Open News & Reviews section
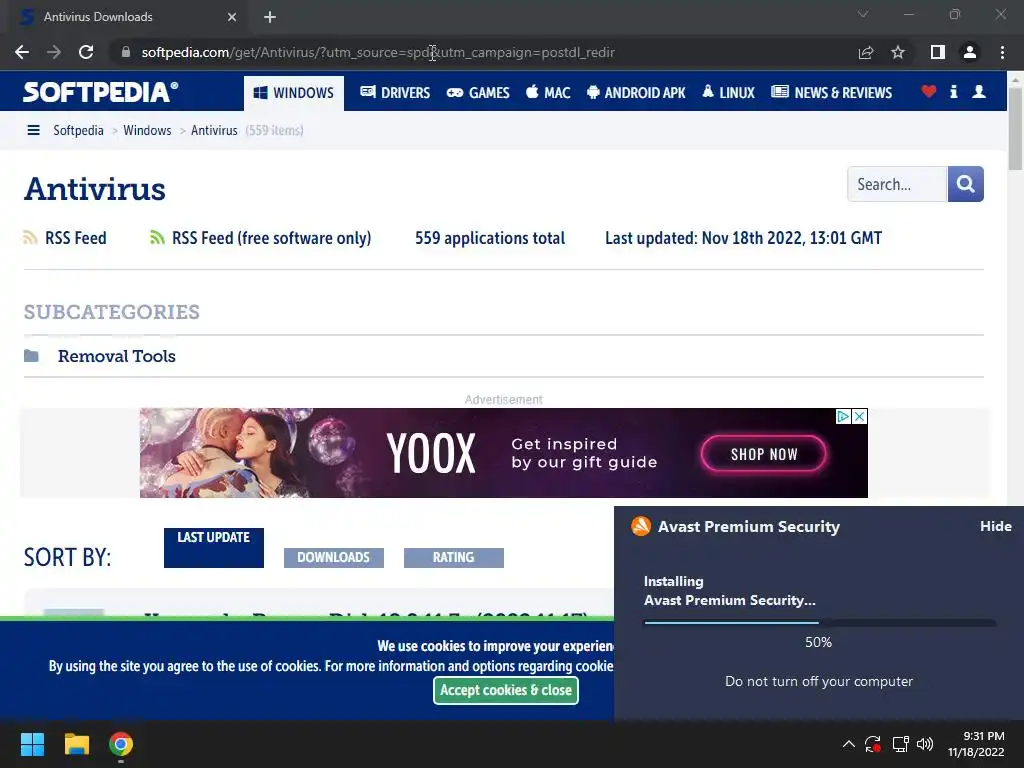1024x768 pixels. pos(831,93)
